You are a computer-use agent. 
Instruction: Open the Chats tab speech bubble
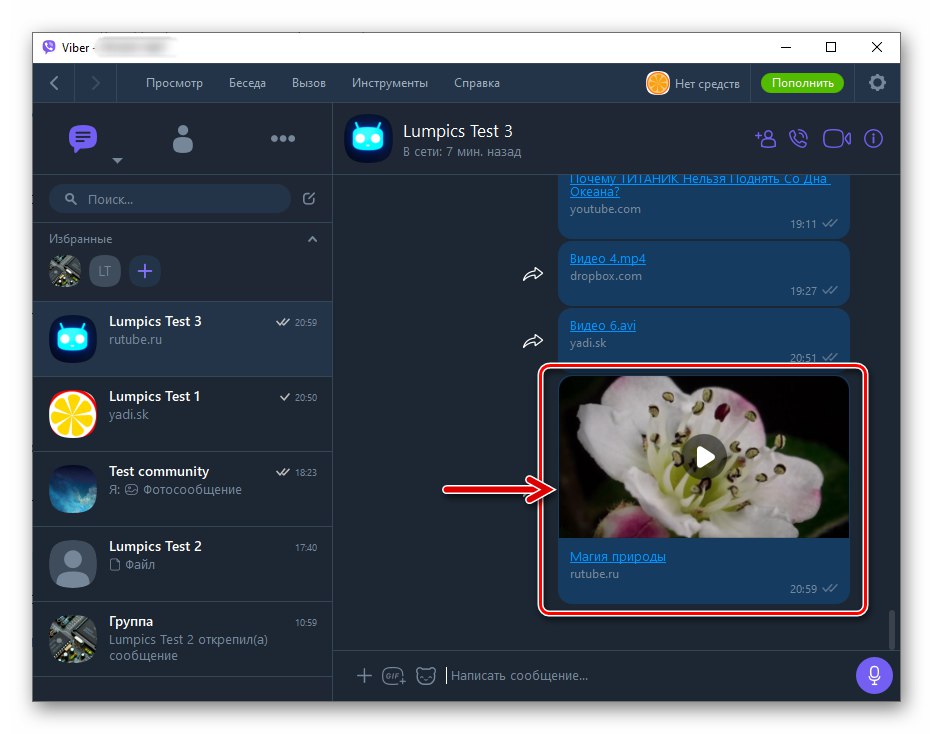pos(83,138)
